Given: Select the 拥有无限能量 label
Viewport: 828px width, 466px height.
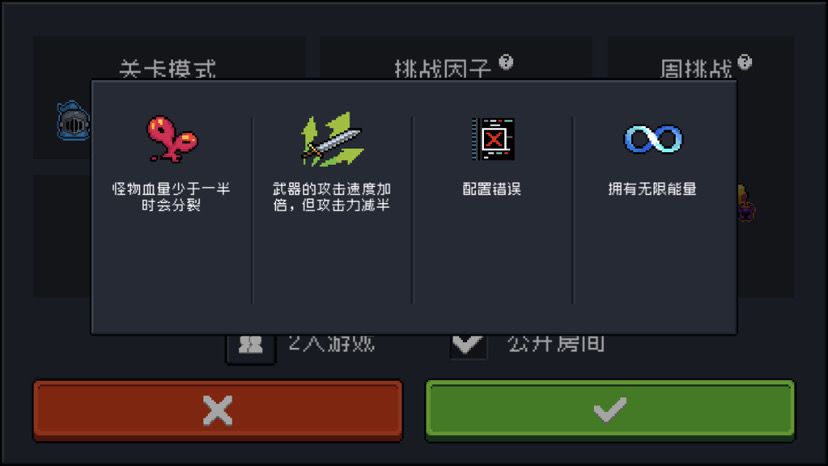Looking at the screenshot, I should coord(652,189).
